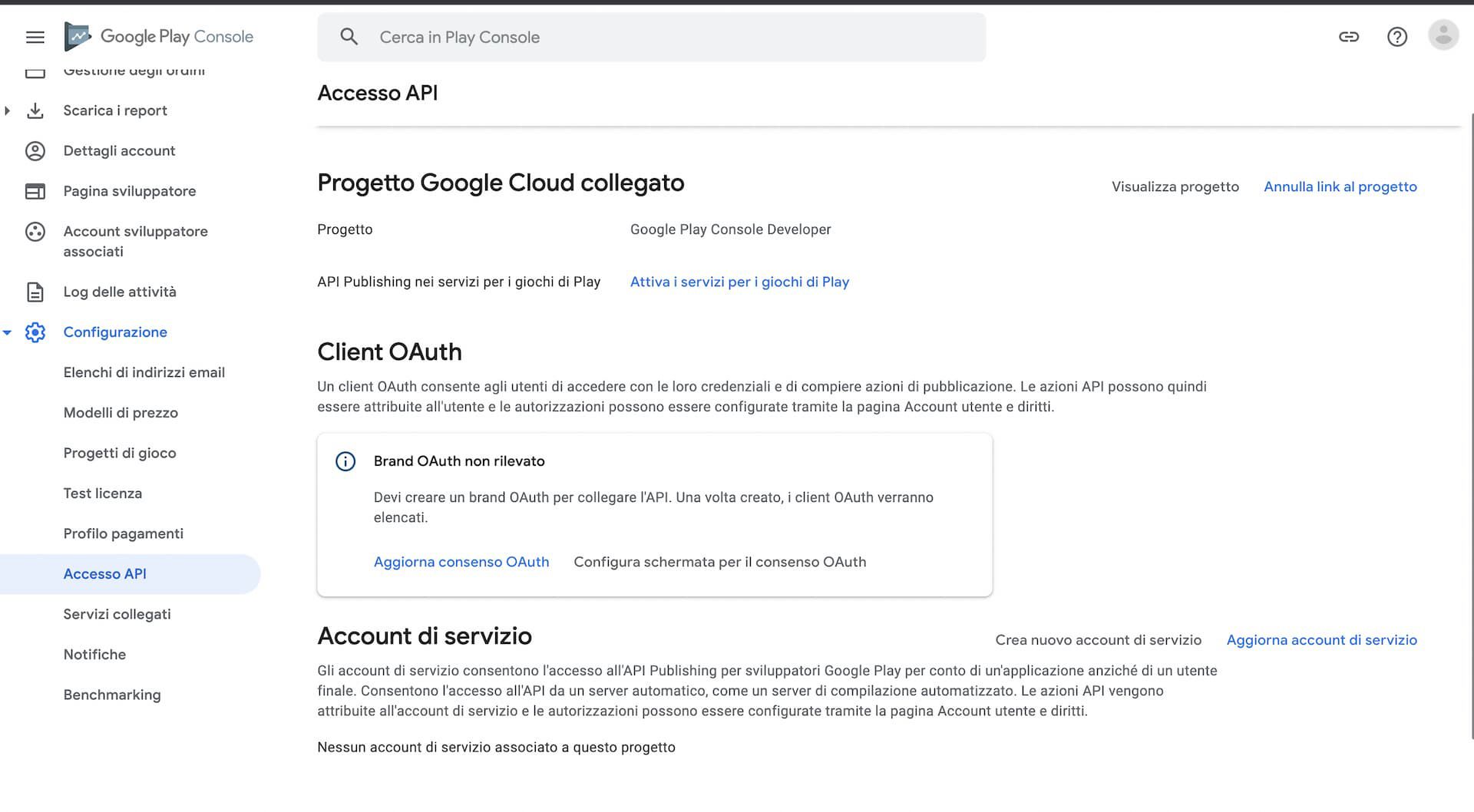Viewport: 1474px width, 812px height.
Task: Collapse the Configurazione section arrow
Action: click(x=8, y=332)
